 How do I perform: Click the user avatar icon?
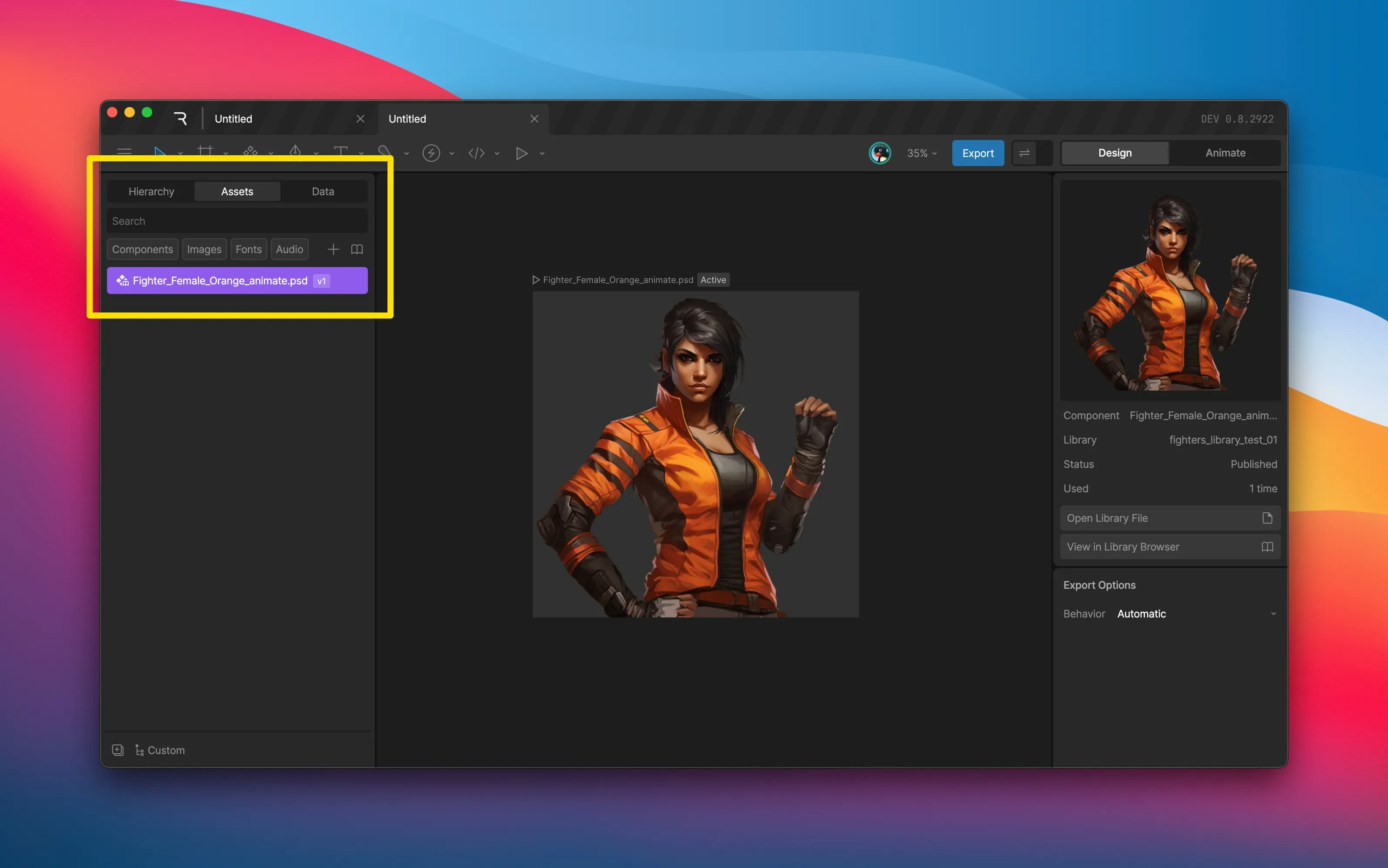879,153
